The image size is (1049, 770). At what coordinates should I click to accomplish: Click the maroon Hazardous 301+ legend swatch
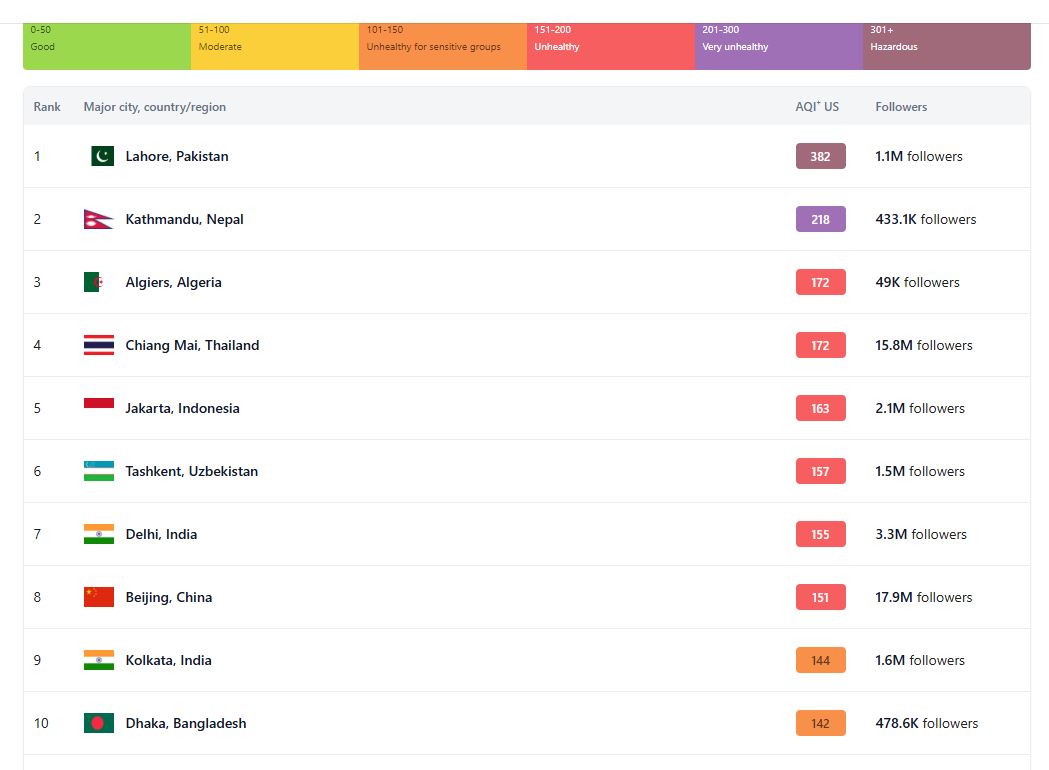click(x=946, y=46)
